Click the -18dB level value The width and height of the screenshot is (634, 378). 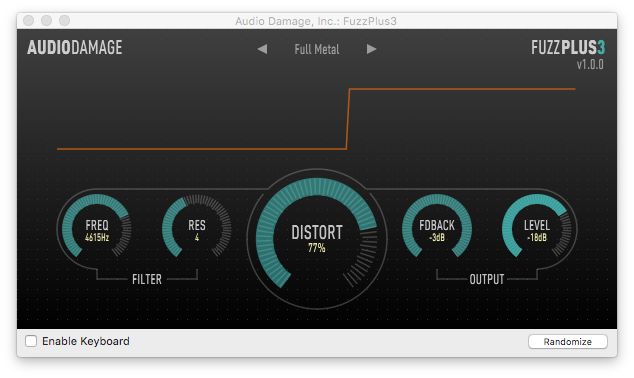[x=537, y=237]
